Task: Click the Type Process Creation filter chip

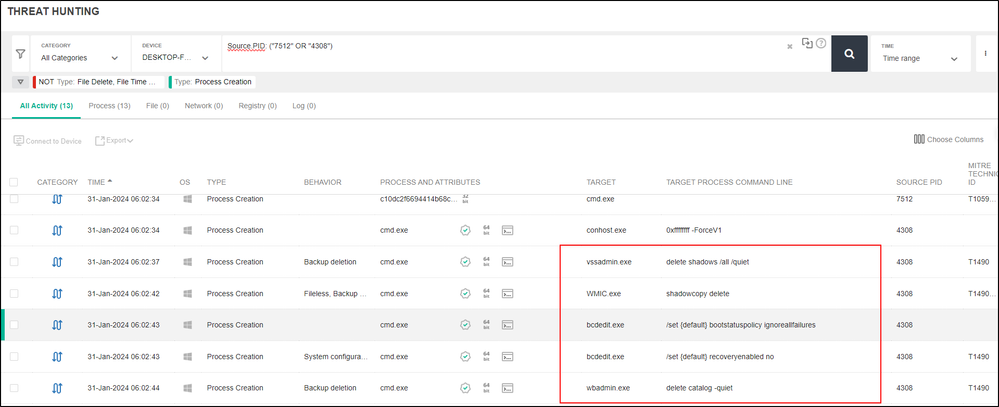Action: coord(213,82)
